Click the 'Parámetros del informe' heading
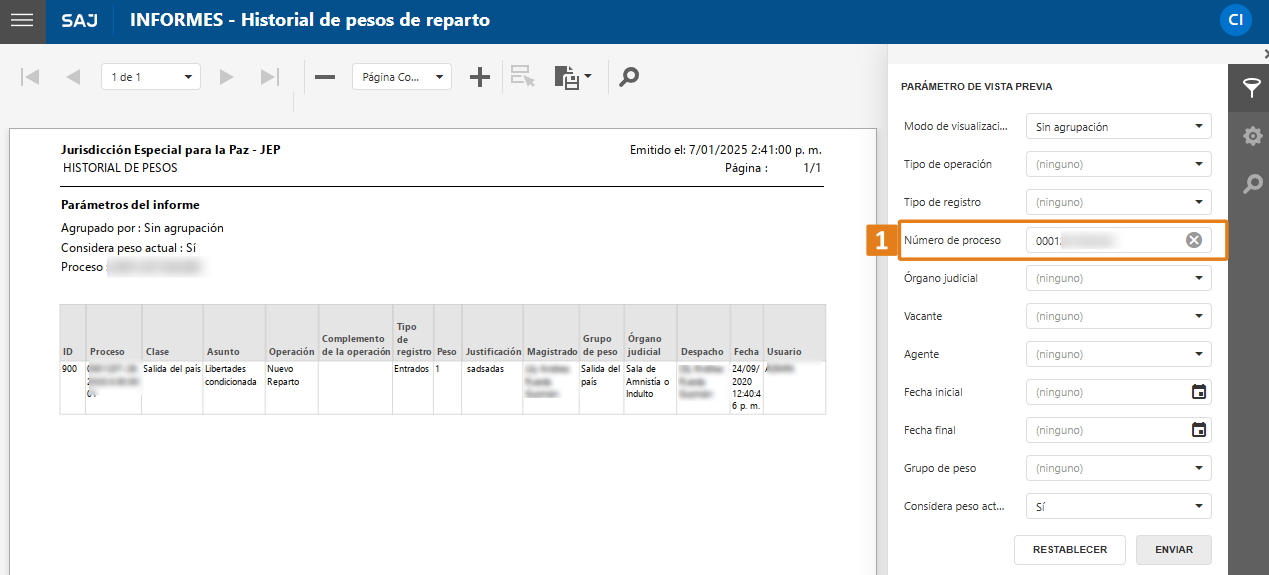Viewport: 1269px width, 575px height. (x=130, y=205)
